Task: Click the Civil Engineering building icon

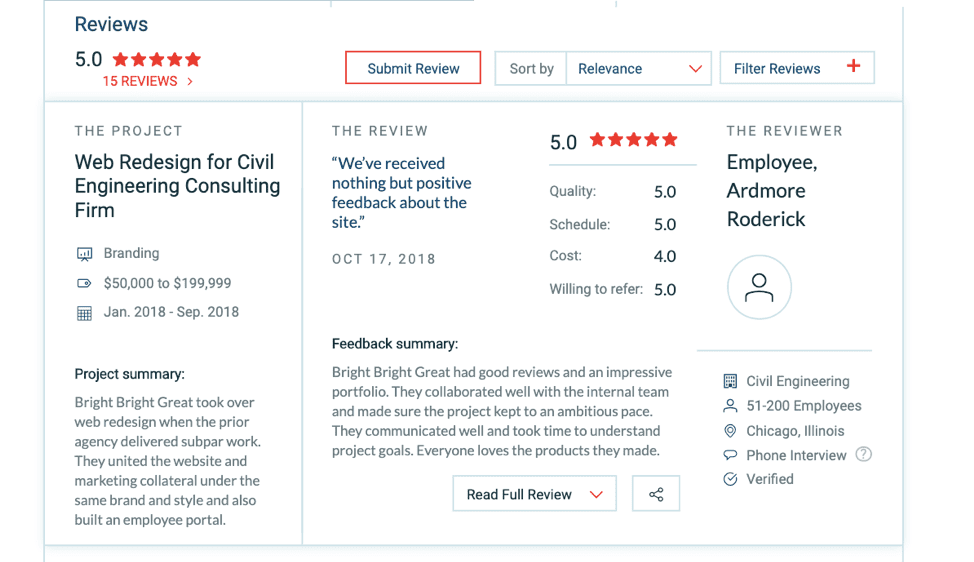Action: (x=730, y=381)
